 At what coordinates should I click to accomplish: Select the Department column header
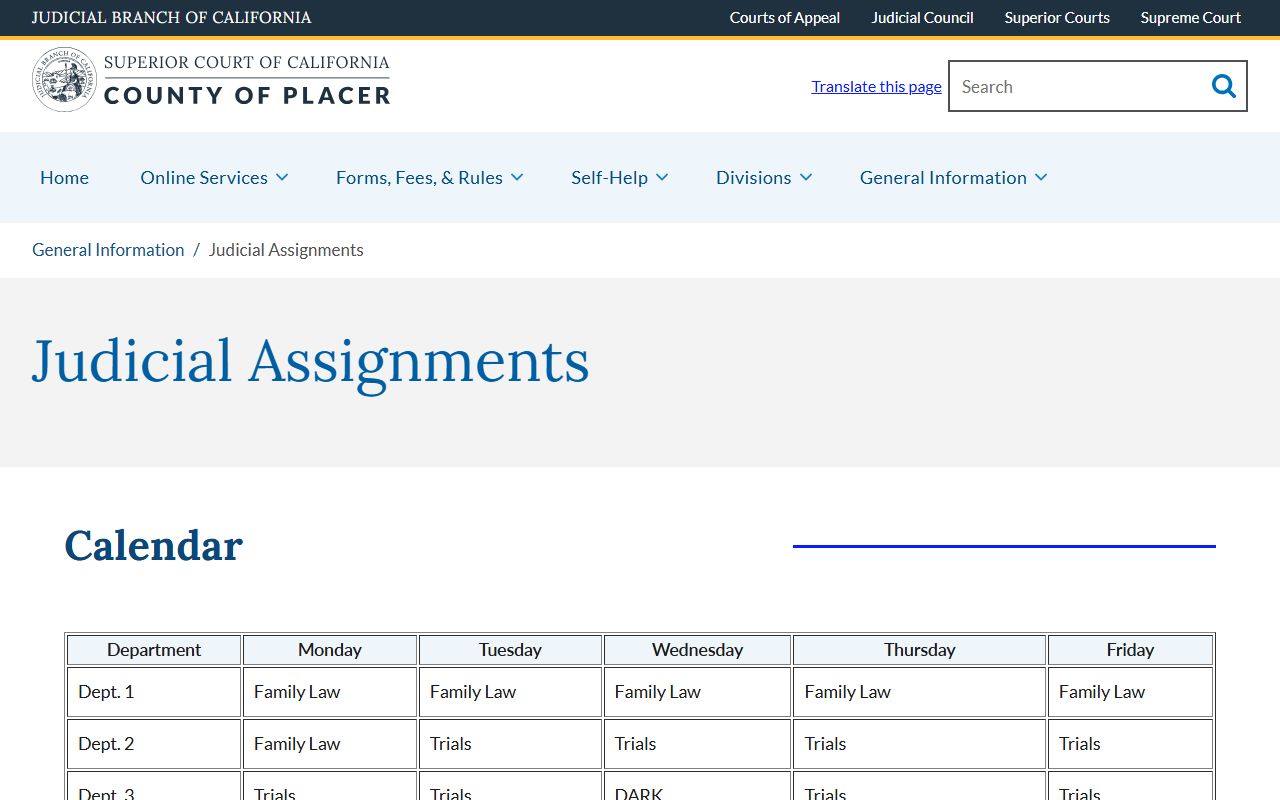[x=154, y=650]
